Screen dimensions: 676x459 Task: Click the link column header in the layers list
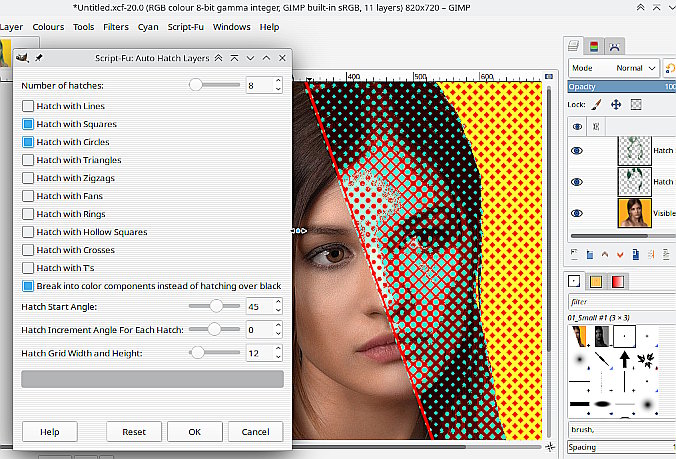(596, 127)
